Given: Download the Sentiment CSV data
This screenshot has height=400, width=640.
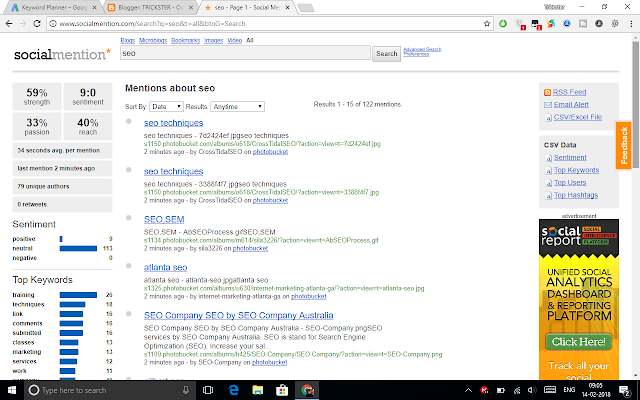Looking at the screenshot, I should (570, 158).
